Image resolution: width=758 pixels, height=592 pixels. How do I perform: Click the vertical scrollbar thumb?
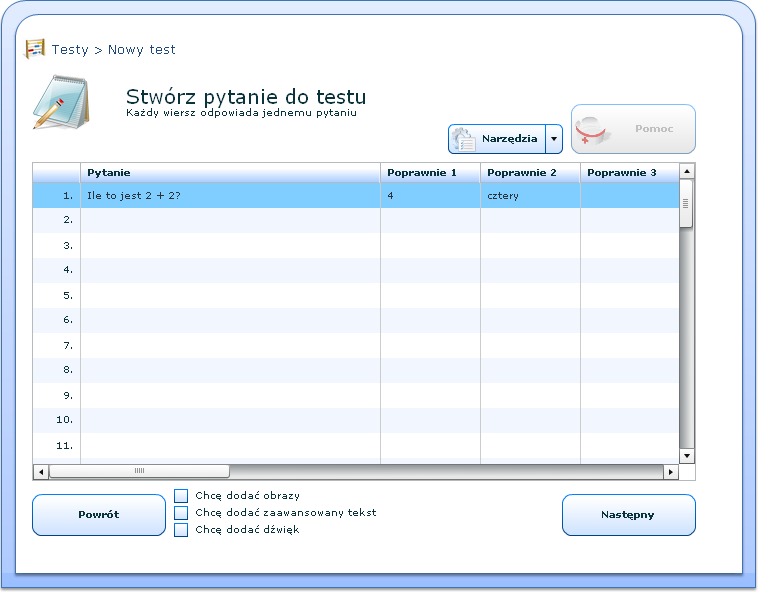(686, 203)
